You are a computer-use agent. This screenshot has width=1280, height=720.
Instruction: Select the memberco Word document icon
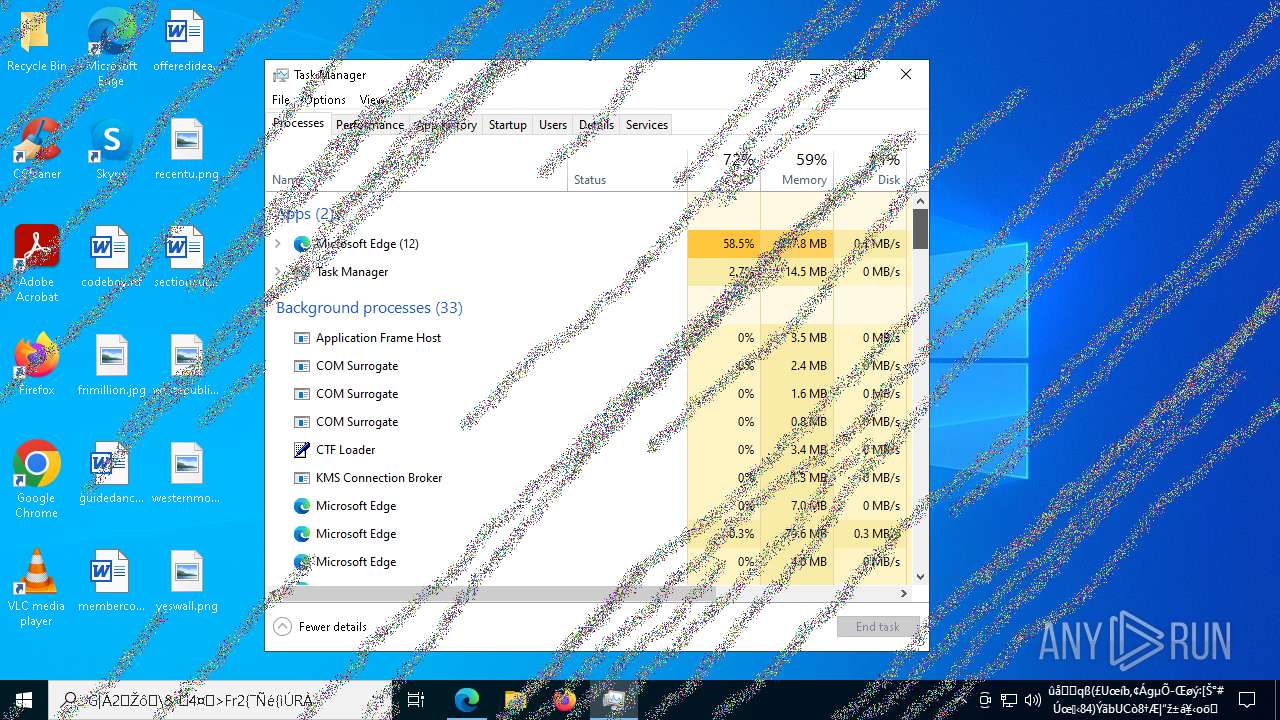(111, 582)
